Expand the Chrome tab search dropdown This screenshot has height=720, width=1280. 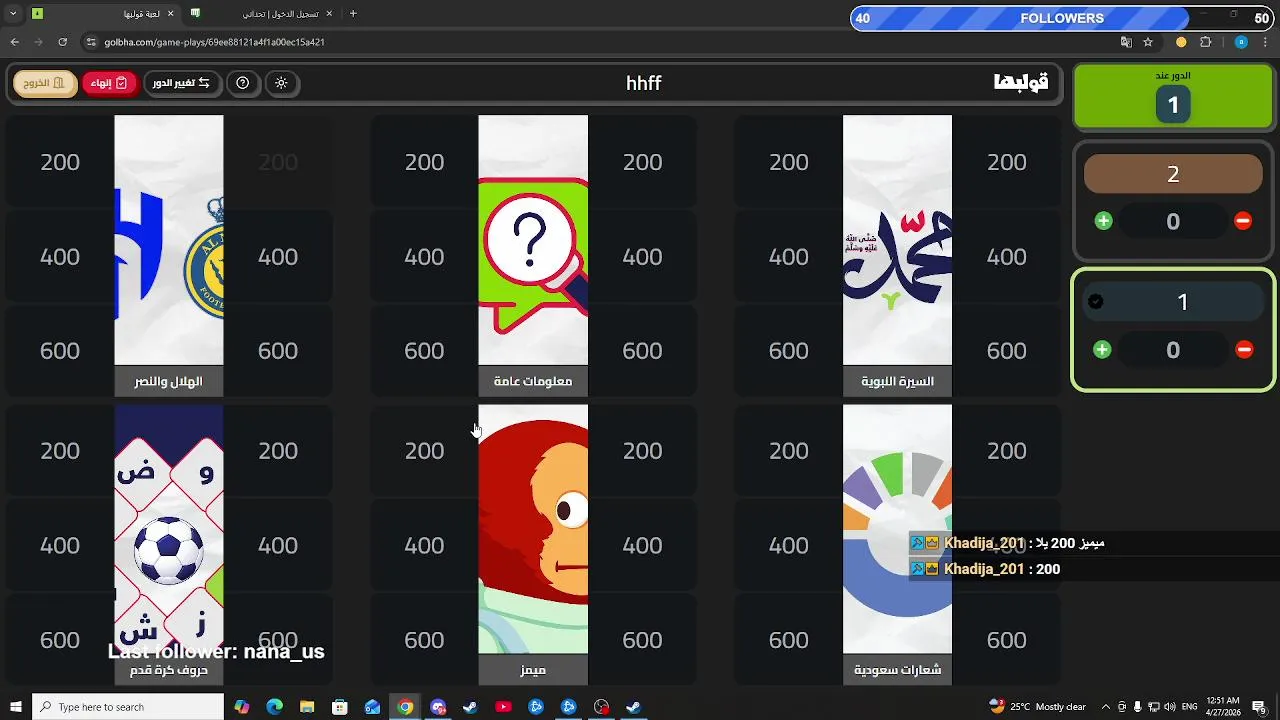tap(13, 14)
